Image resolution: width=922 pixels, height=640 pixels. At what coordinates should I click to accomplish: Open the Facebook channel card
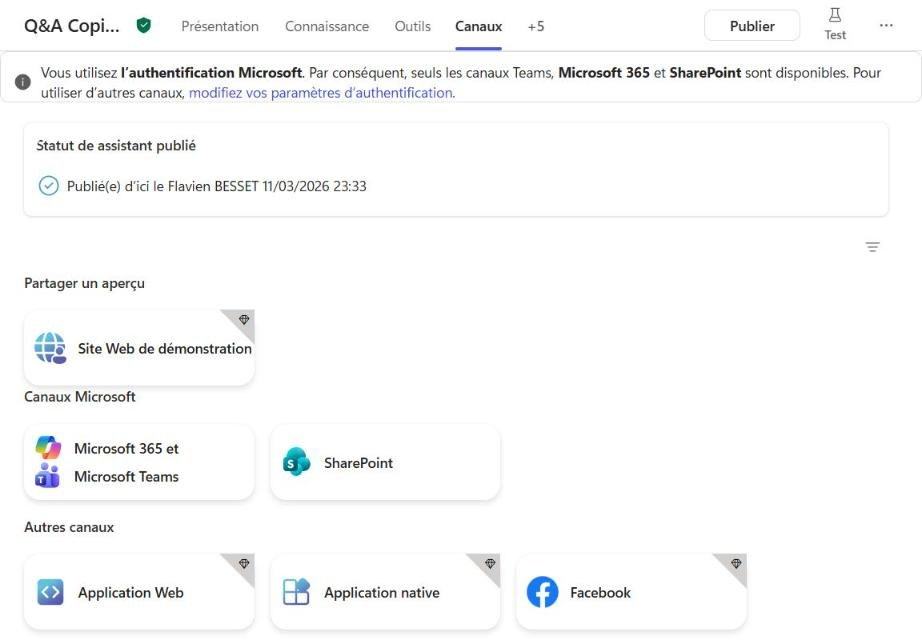631,592
